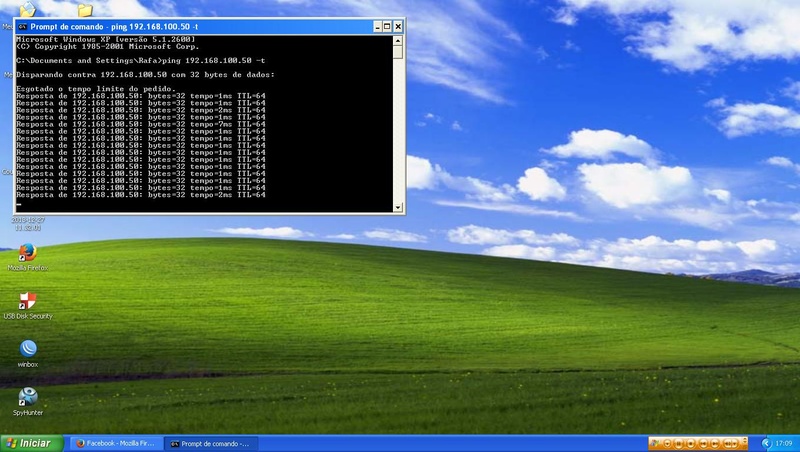Stop playback in the taskbar media toolbar
The height and width of the screenshot is (452, 800).
tap(691, 443)
